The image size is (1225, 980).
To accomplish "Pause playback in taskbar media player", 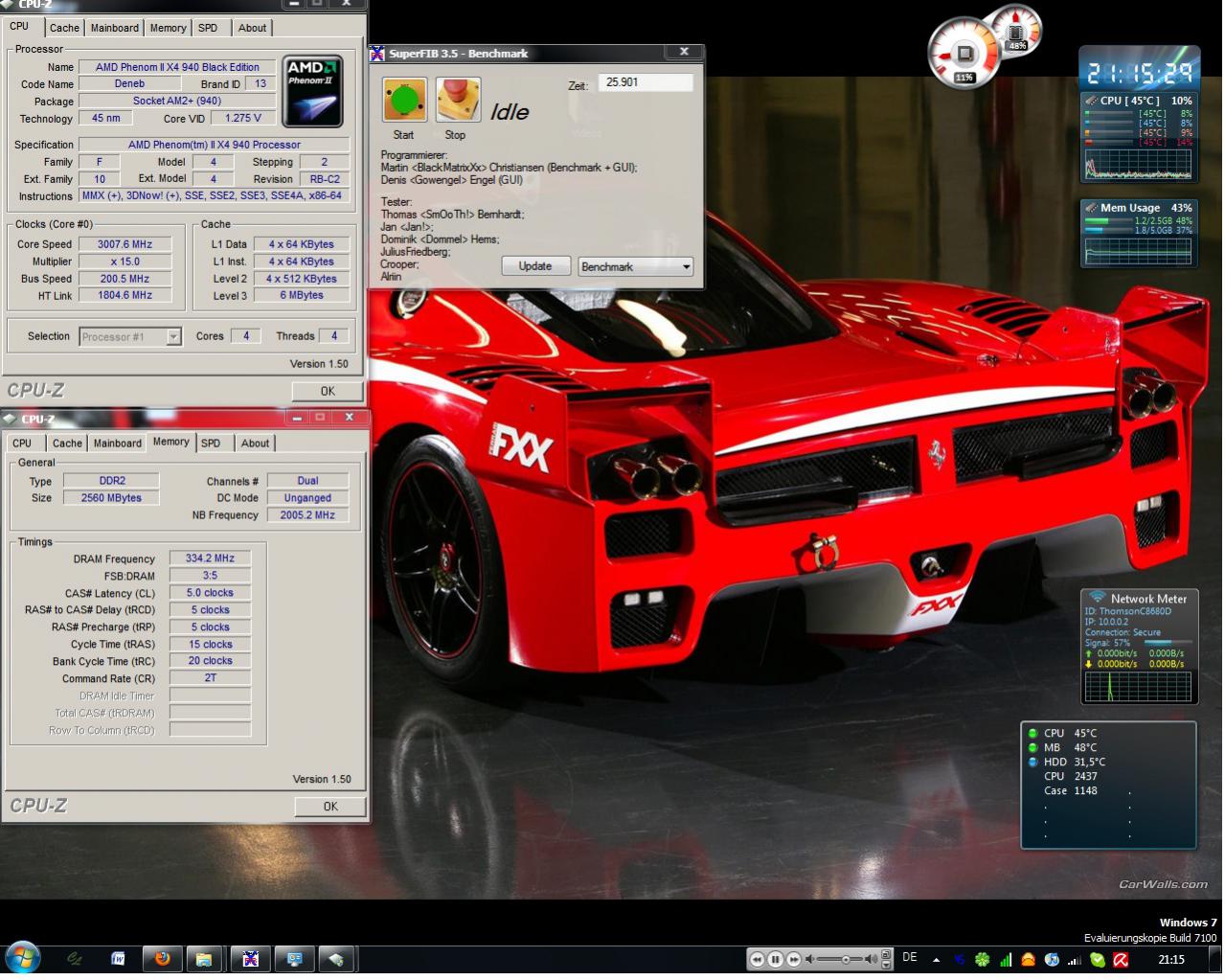I will [776, 959].
